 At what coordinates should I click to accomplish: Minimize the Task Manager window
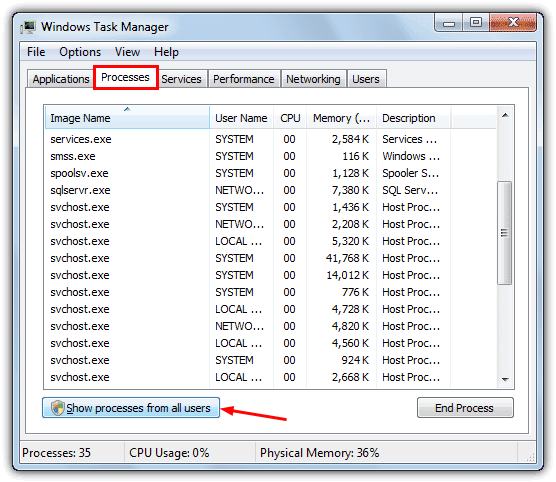coord(449,23)
